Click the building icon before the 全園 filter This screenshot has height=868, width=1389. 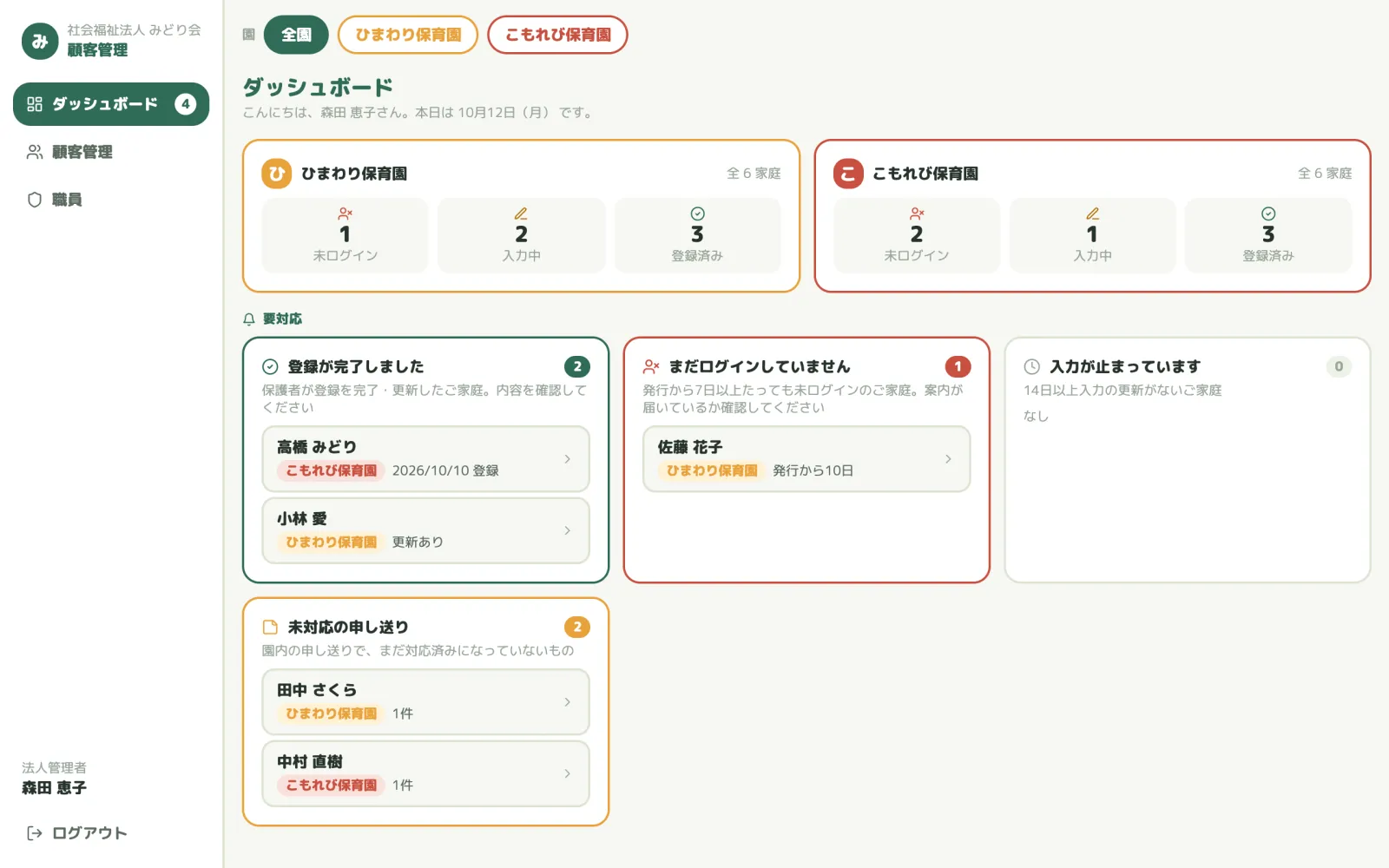[x=249, y=35]
